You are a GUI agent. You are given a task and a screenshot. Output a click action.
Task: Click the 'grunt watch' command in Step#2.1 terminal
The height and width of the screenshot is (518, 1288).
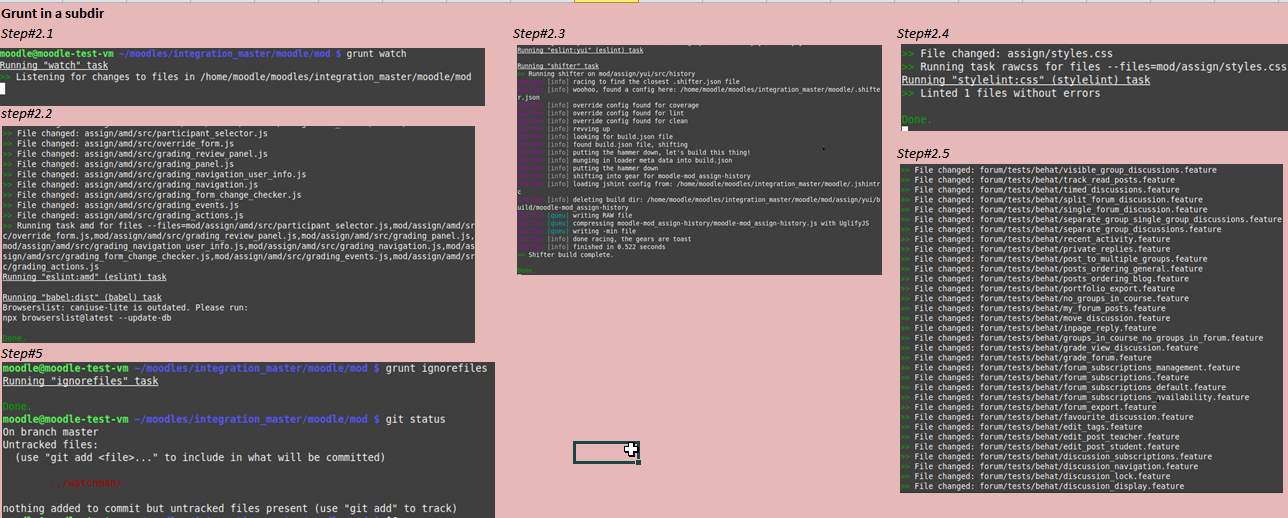tap(378, 53)
